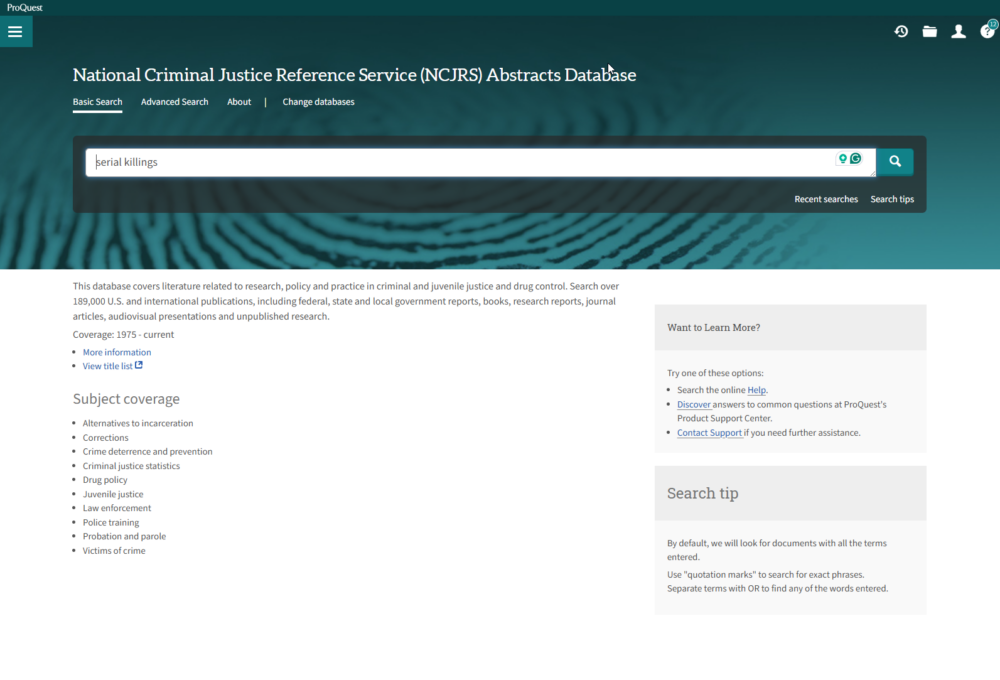Open the About tab
Image resolution: width=1000 pixels, height=680 pixels.
pos(239,101)
